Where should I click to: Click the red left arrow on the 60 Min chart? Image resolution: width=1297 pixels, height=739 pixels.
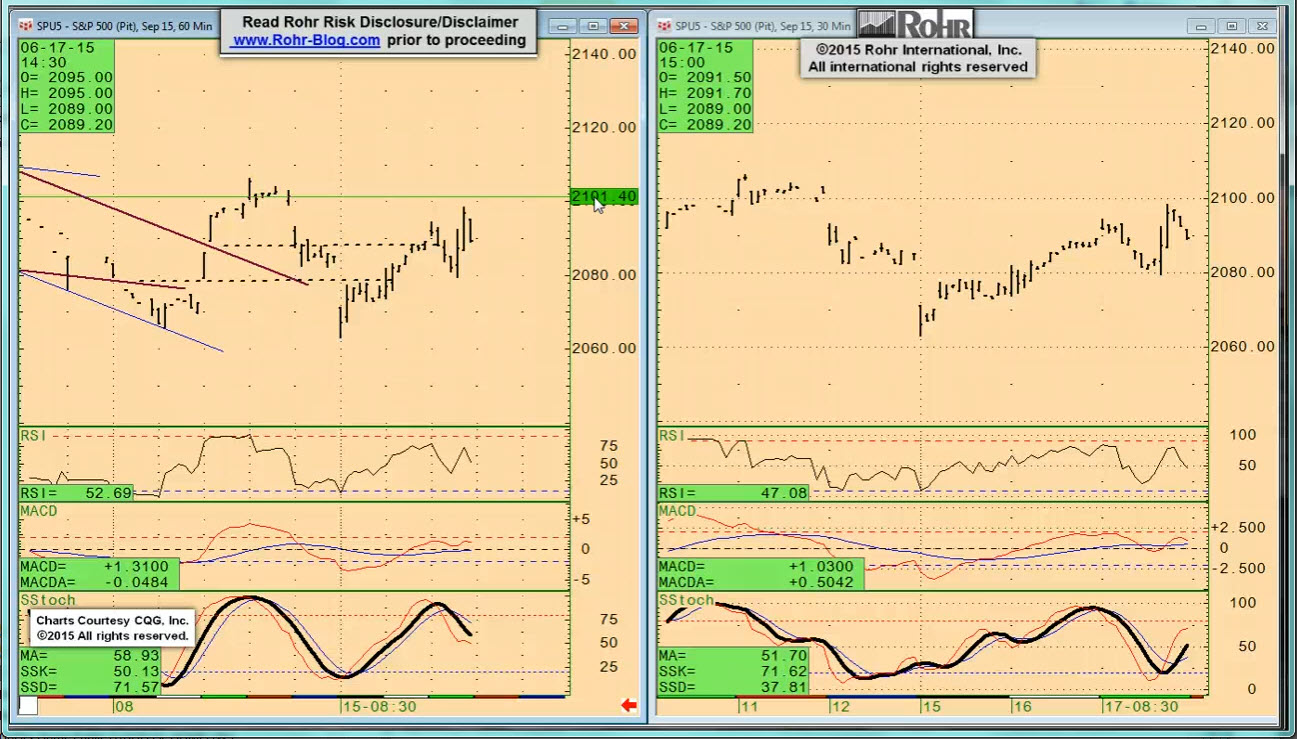(x=629, y=706)
